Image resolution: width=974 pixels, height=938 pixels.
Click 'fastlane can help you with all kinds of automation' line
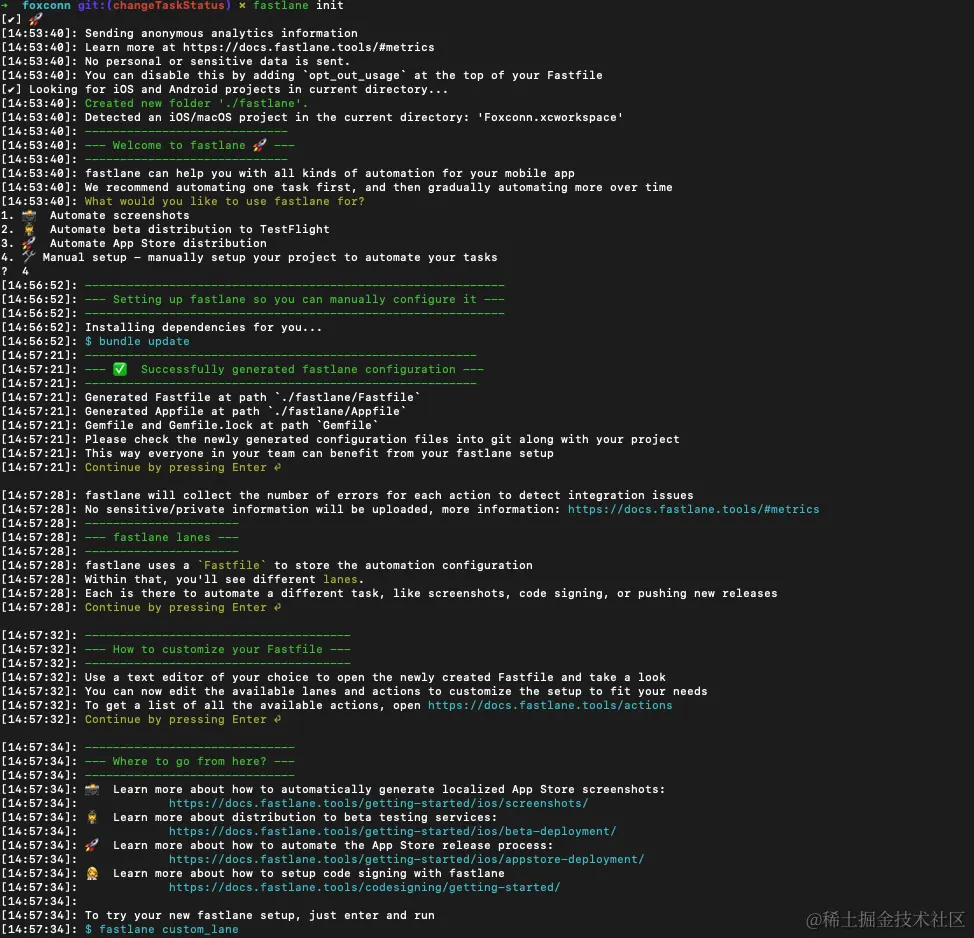tap(330, 173)
